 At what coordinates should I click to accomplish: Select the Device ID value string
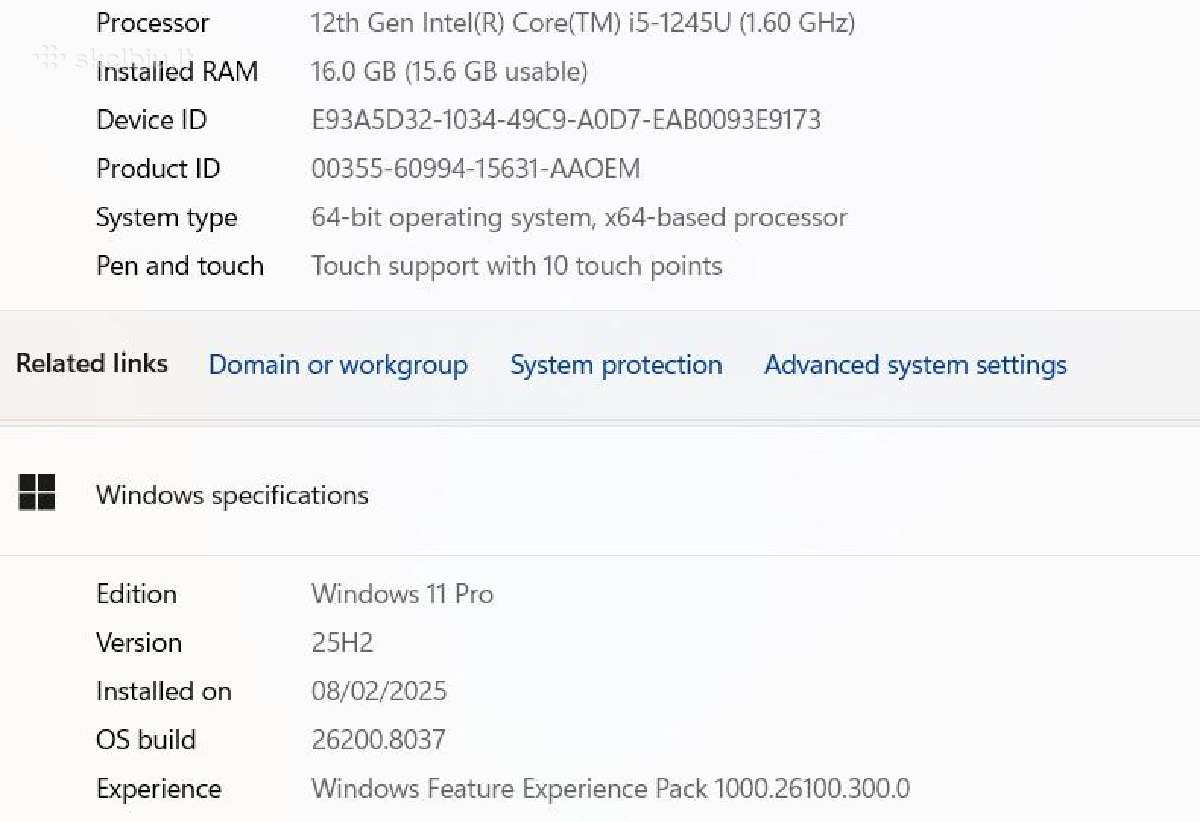coord(566,120)
